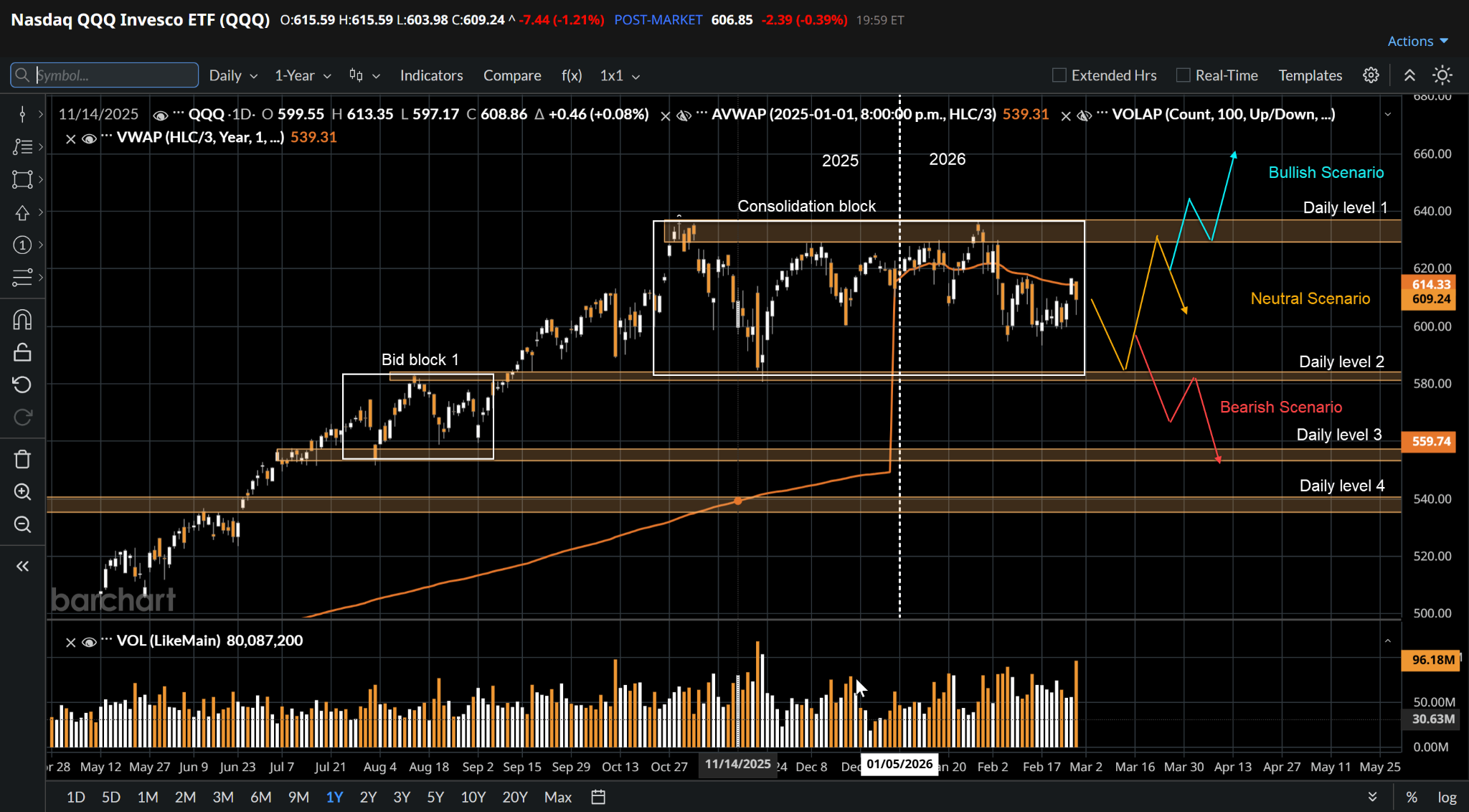Click the trash delete drawings icon

coord(22,459)
